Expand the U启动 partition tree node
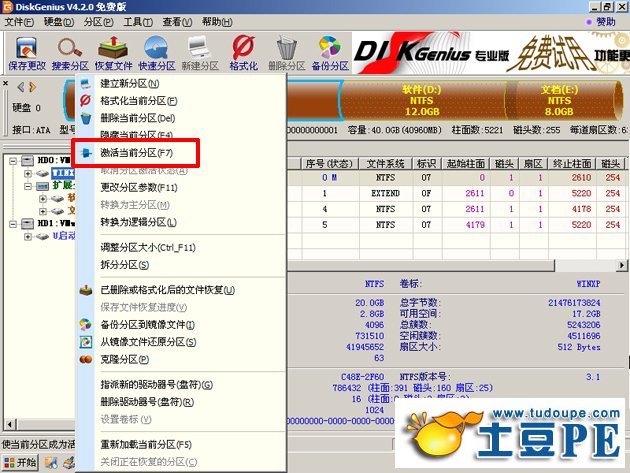Image resolution: width=630 pixels, height=473 pixels. pyautogui.click(x=28, y=236)
